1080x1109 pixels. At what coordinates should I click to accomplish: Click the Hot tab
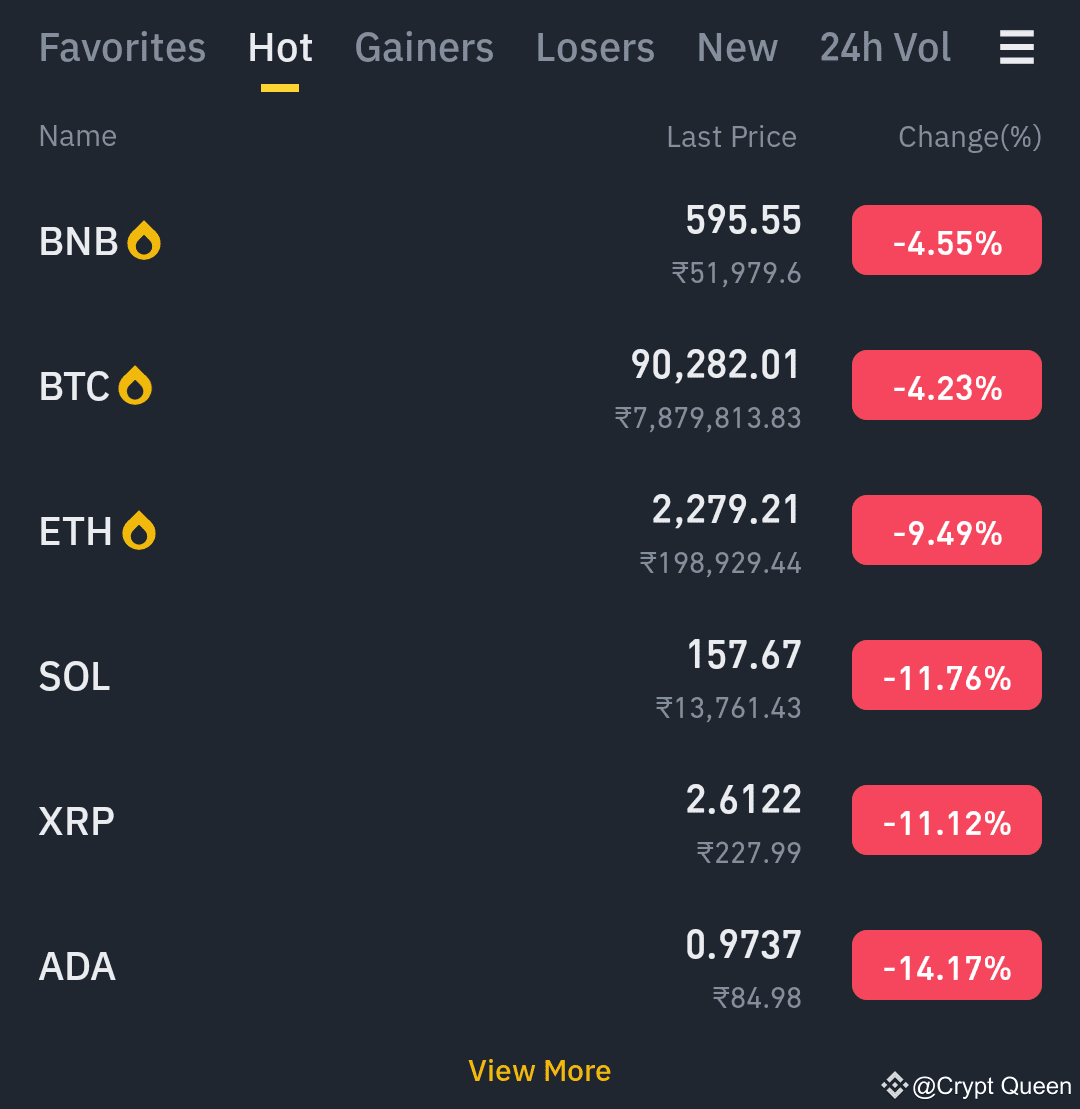tap(280, 48)
